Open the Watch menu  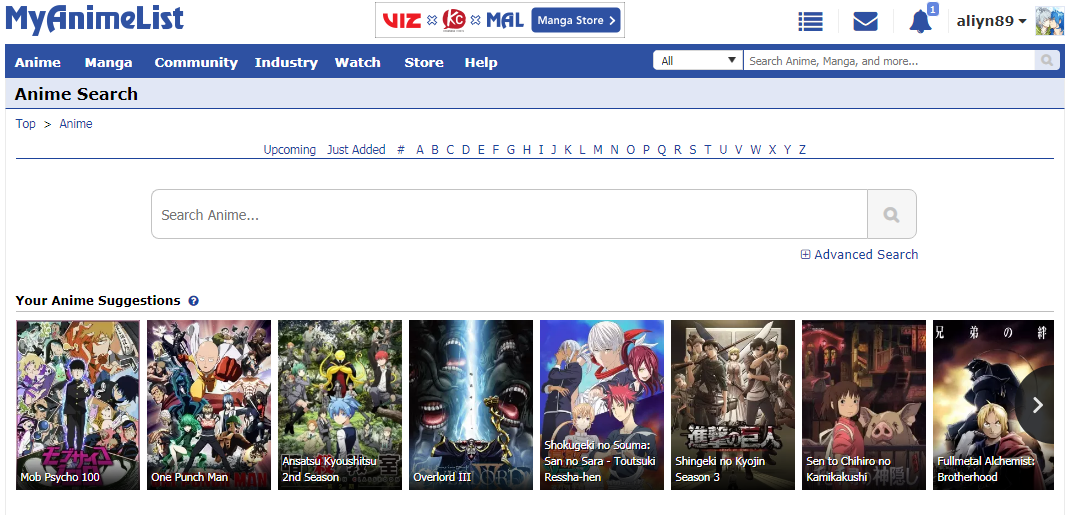click(358, 62)
